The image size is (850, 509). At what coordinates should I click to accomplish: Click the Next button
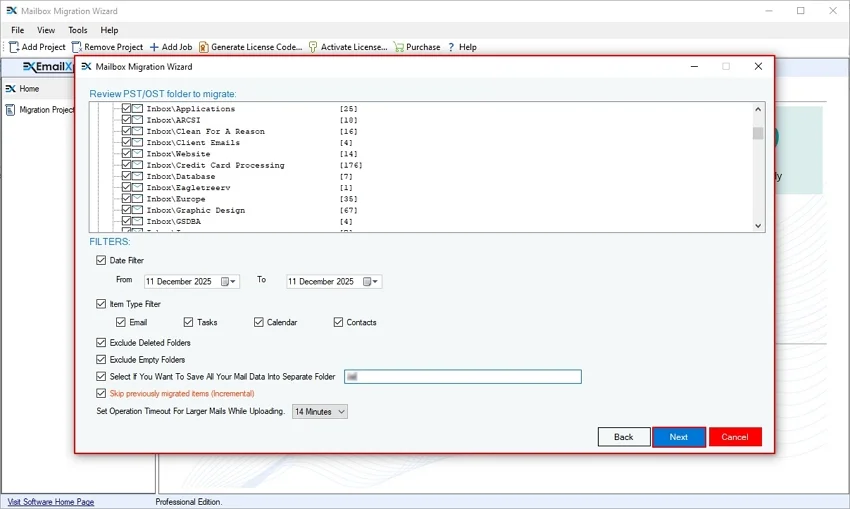679,437
